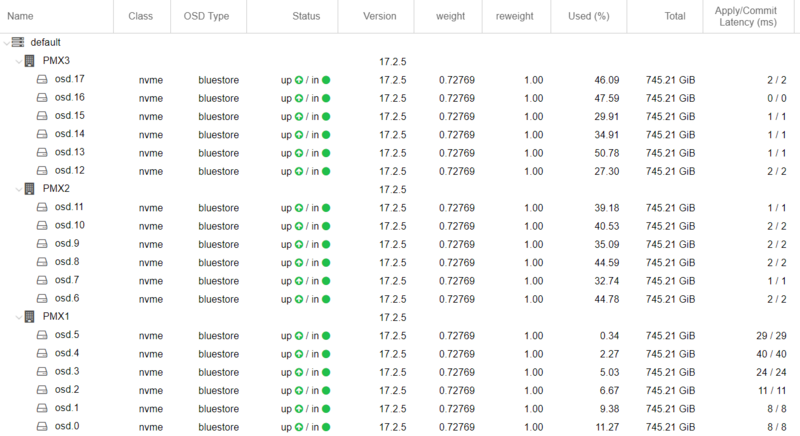Click the osd.12 disk icon
This screenshot has height=436, width=800.
42,171
